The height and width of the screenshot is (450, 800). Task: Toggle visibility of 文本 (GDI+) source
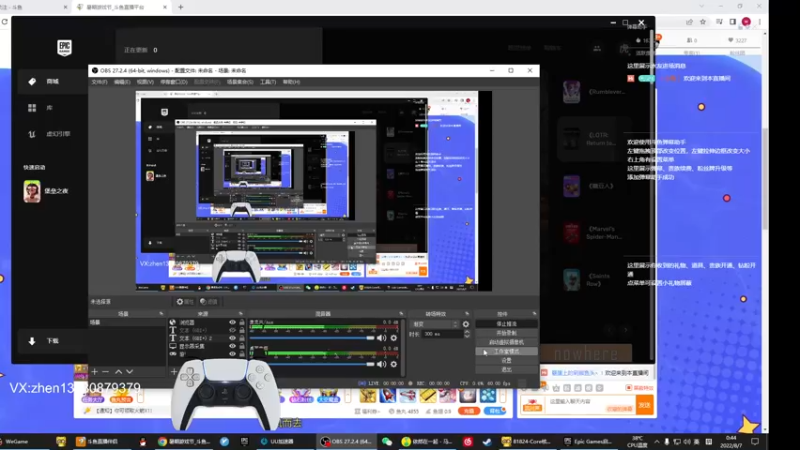point(232,330)
